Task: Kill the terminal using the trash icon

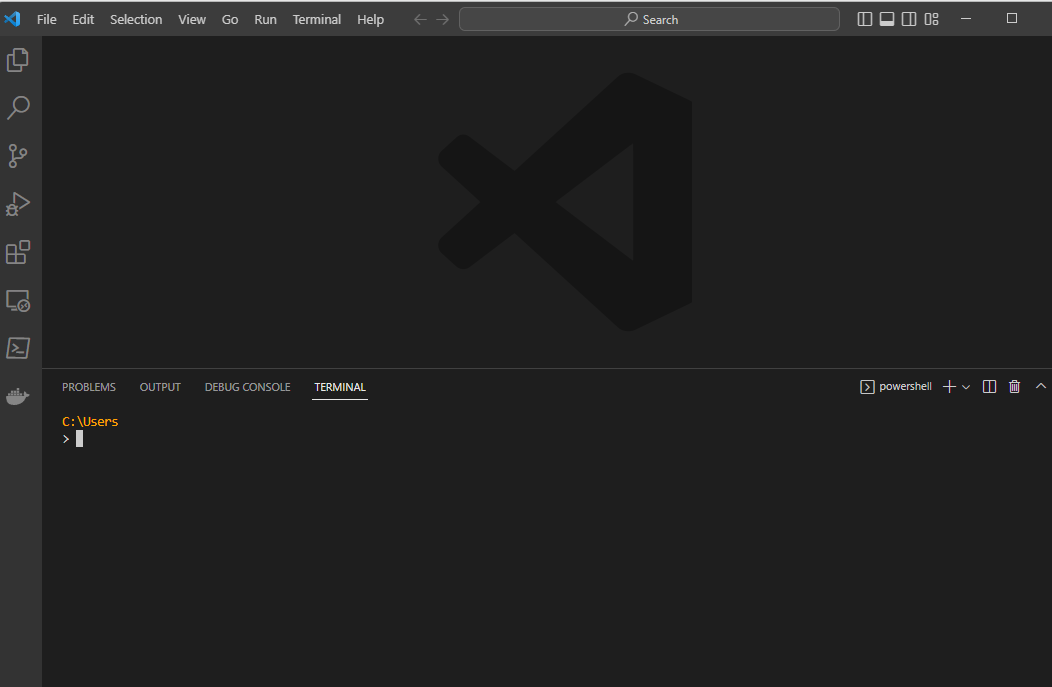Action: 1014,386
